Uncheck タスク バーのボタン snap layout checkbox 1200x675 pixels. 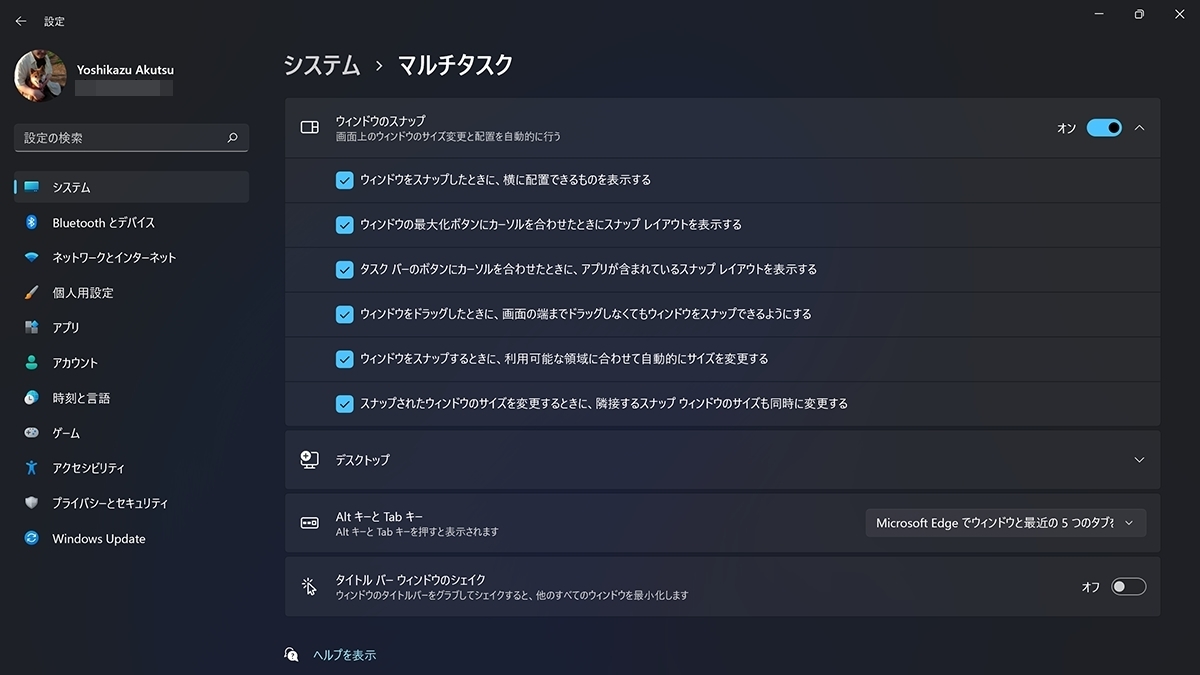344,269
